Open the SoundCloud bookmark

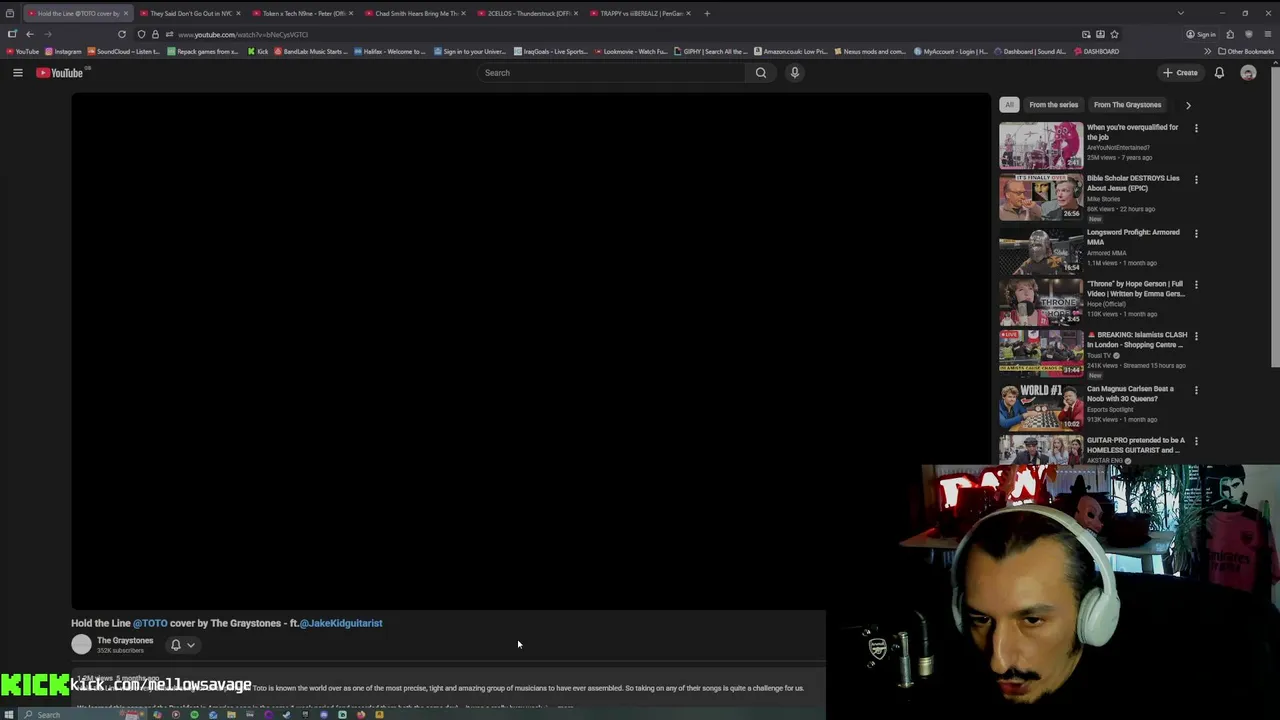(x=124, y=51)
